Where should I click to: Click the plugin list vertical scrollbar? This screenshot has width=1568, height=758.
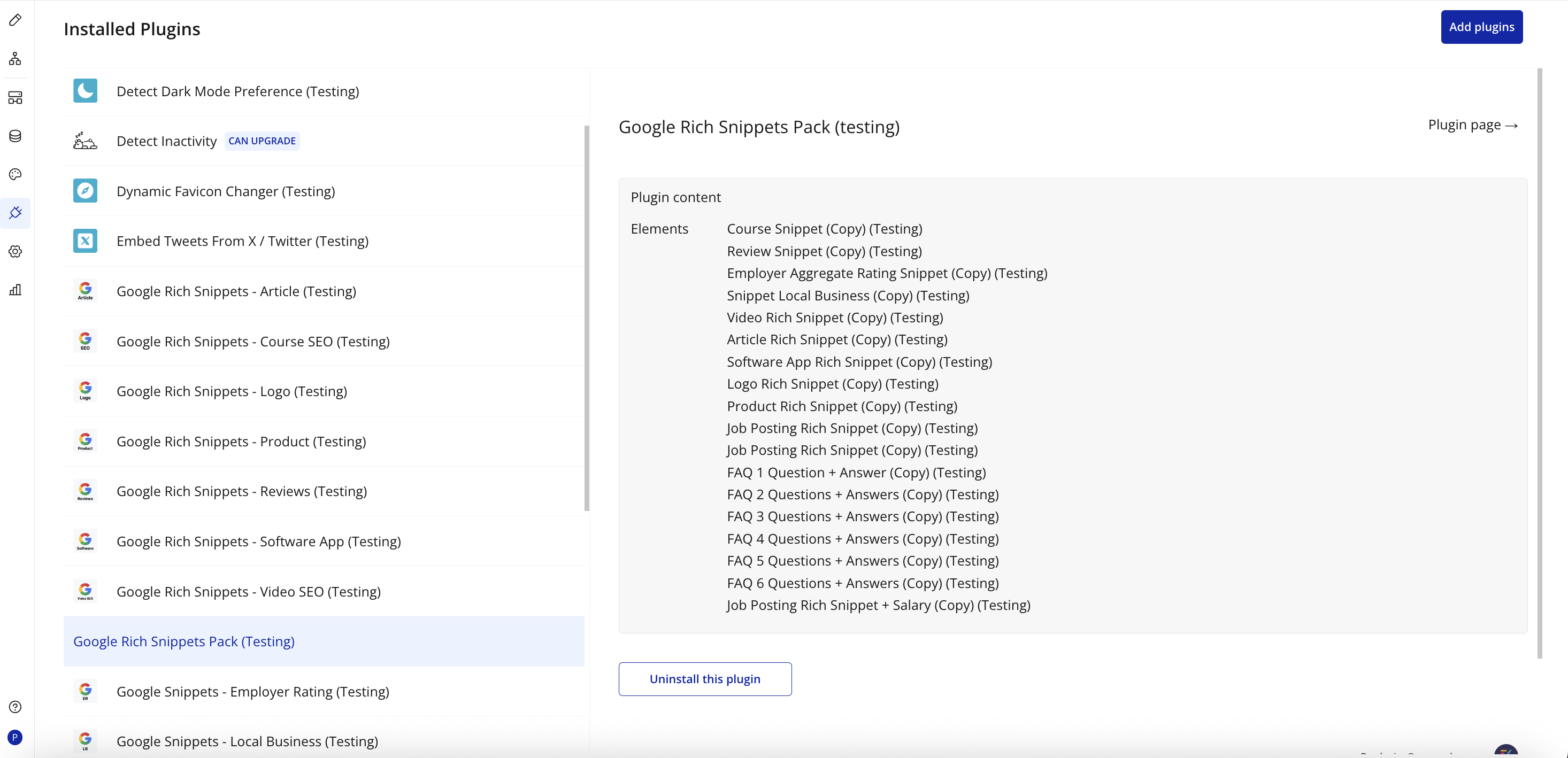pos(587,318)
